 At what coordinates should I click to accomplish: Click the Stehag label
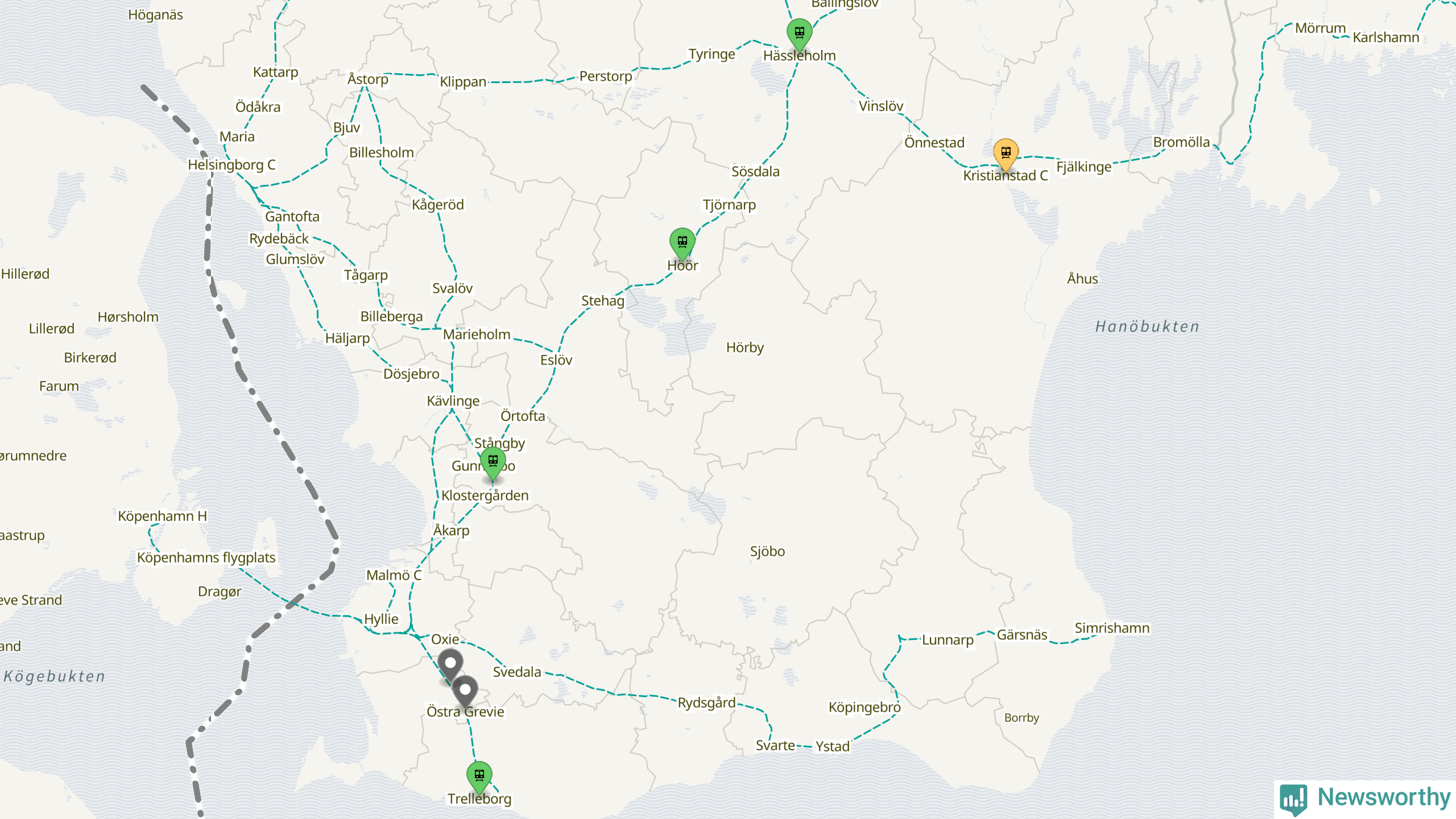coord(602,301)
